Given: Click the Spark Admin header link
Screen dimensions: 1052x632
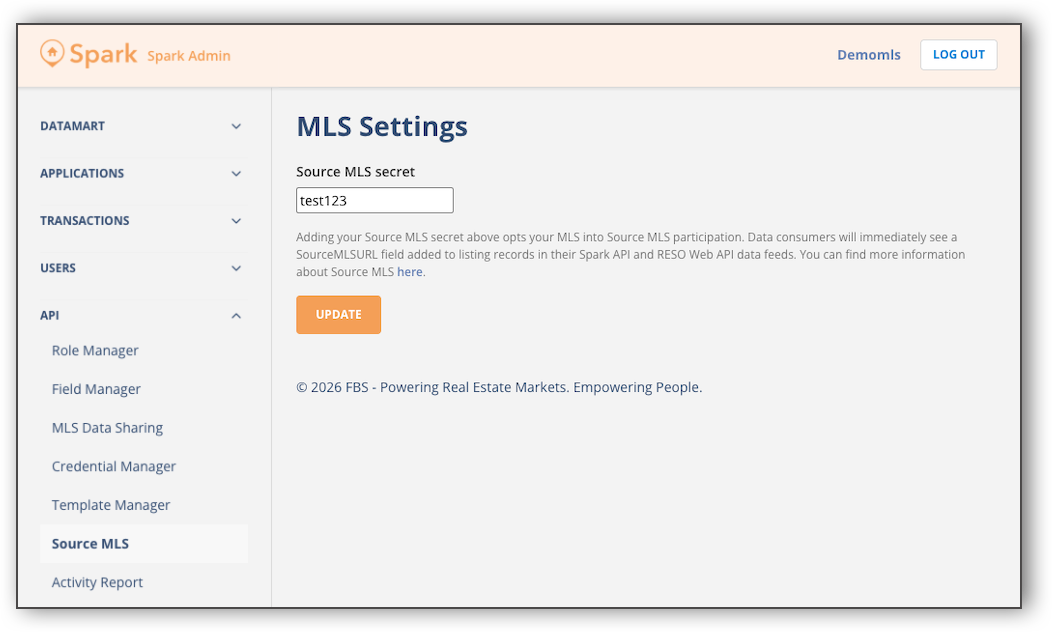Looking at the screenshot, I should coord(189,56).
